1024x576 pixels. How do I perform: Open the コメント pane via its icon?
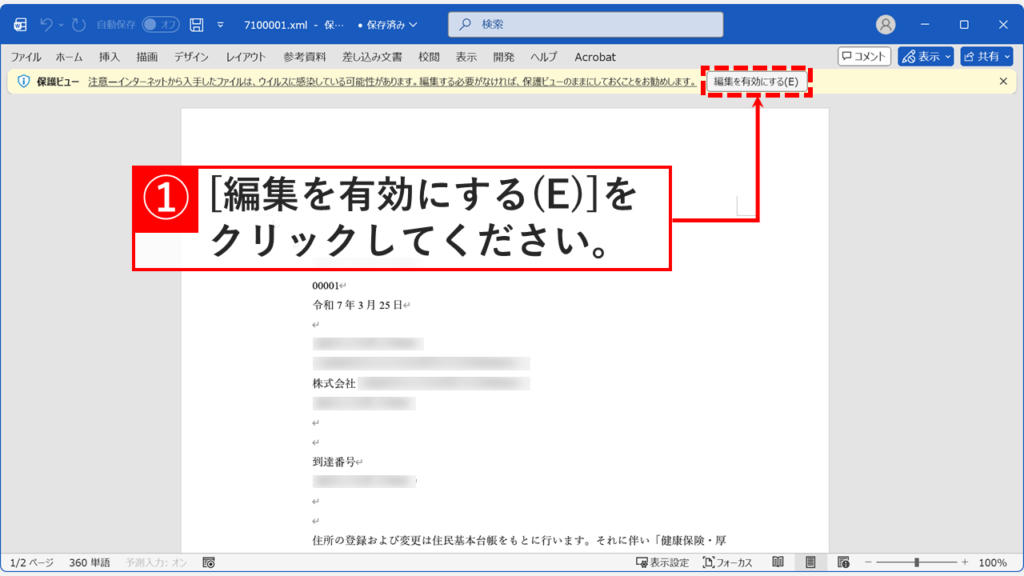tap(864, 56)
